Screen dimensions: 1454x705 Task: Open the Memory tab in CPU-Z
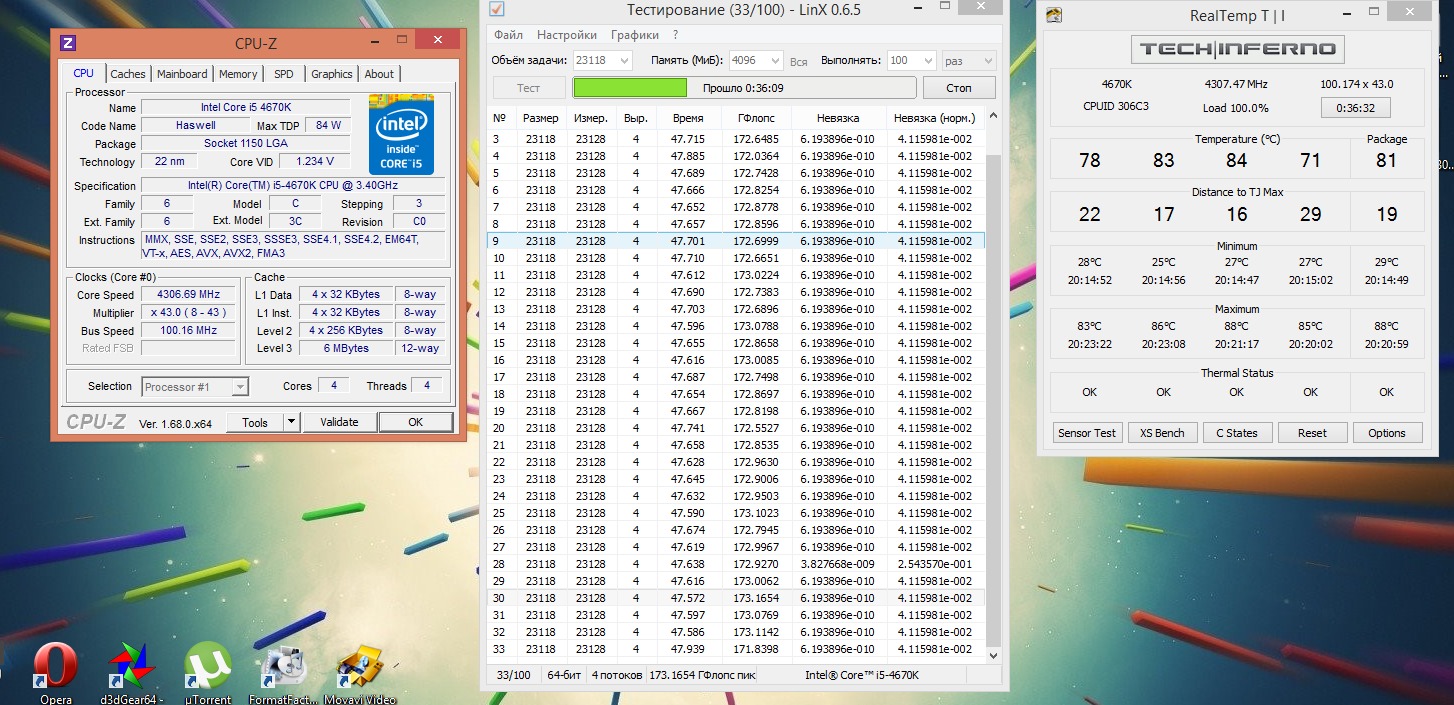click(x=238, y=74)
